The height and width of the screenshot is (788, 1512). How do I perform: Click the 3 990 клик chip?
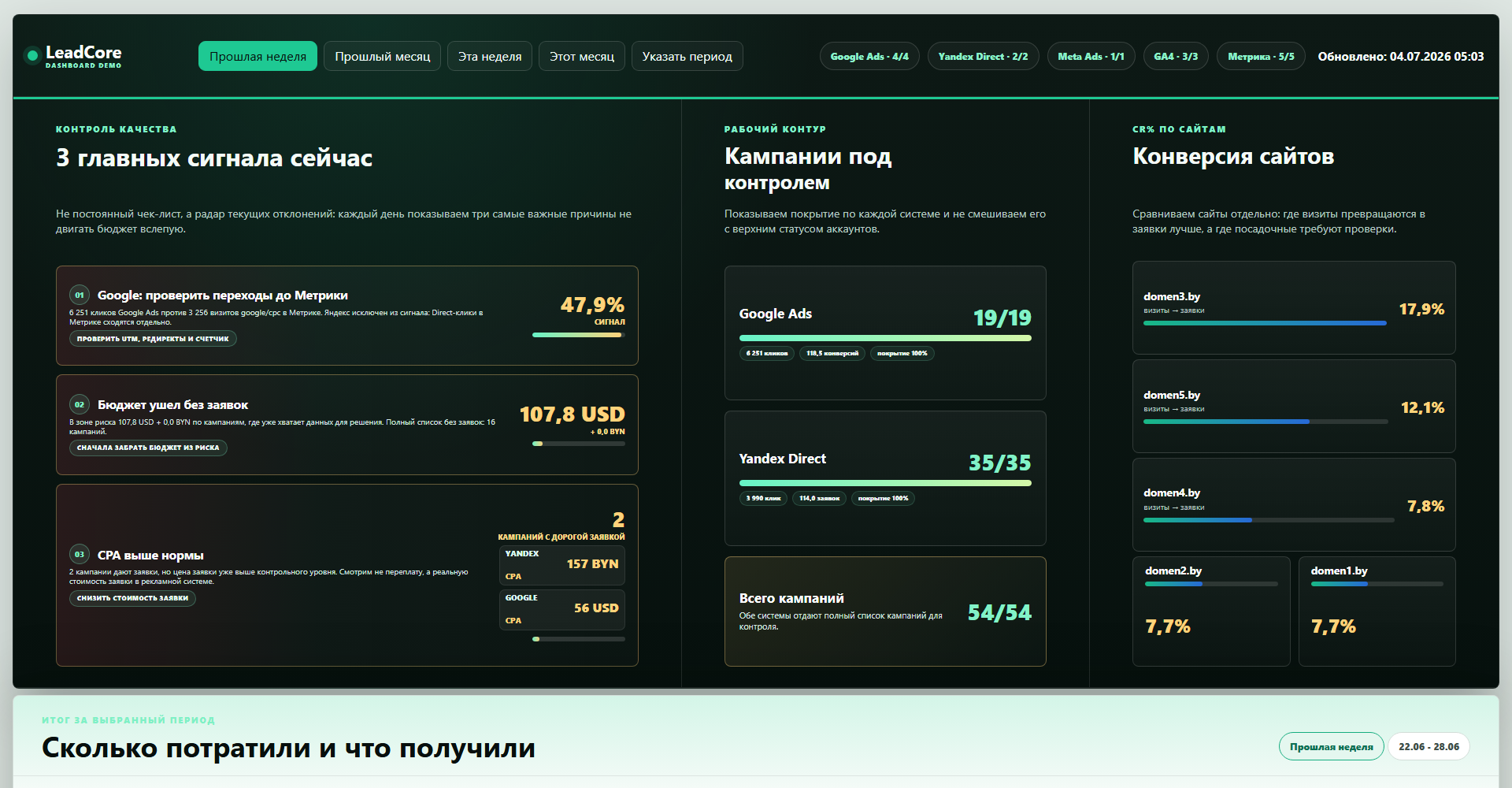pos(763,498)
